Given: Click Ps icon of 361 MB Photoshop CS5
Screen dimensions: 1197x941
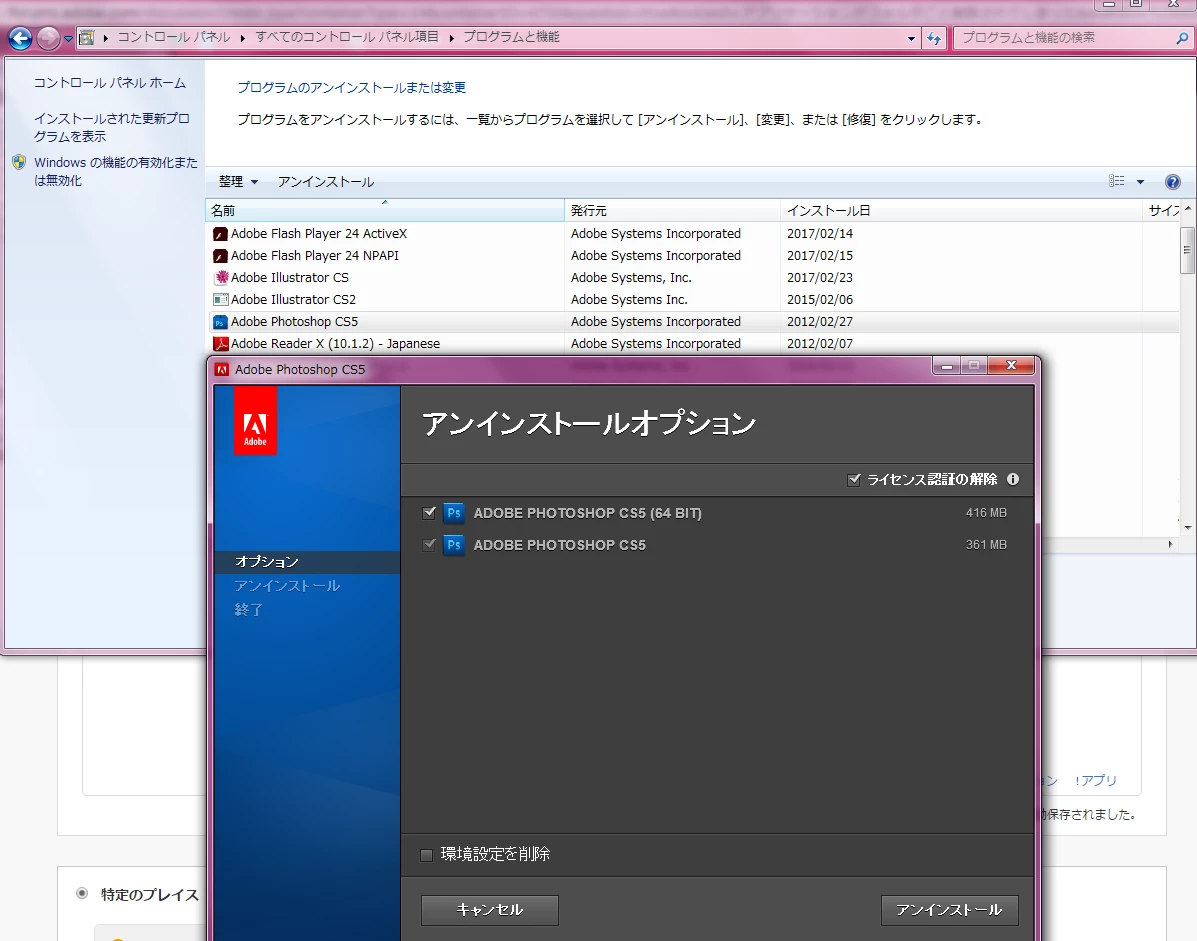Looking at the screenshot, I should [x=454, y=545].
